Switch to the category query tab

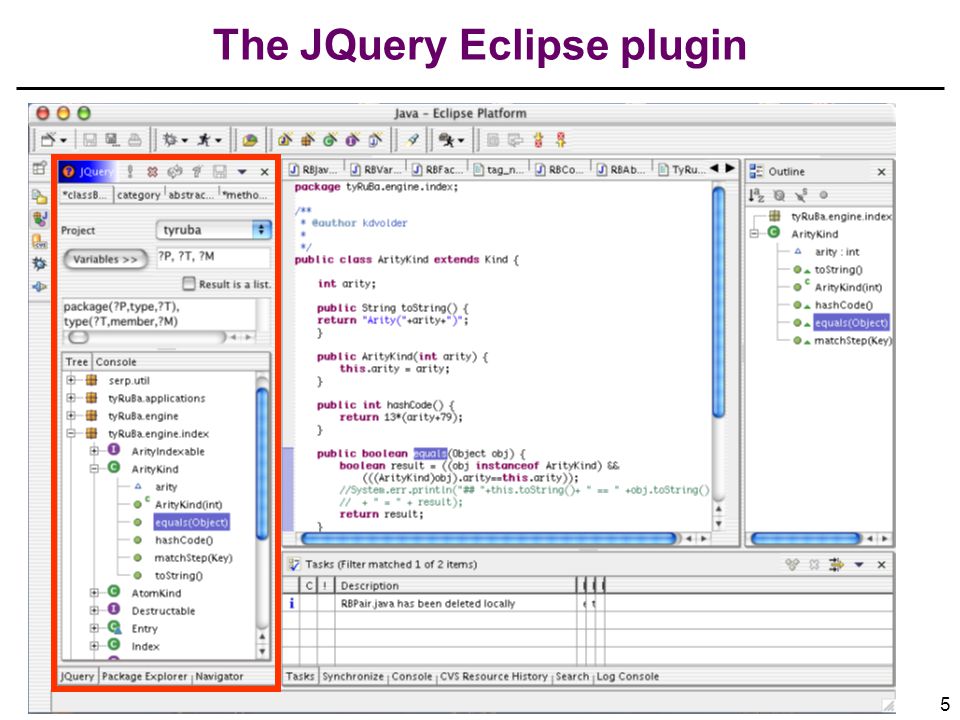tap(138, 195)
